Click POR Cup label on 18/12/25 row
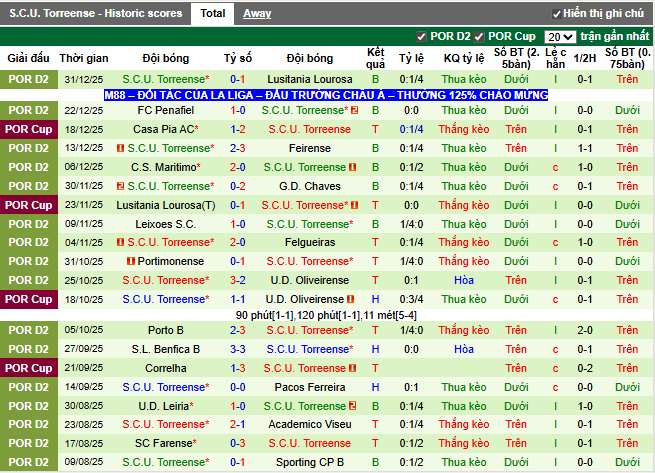Viewport: 655px width, 473px height. (29, 129)
